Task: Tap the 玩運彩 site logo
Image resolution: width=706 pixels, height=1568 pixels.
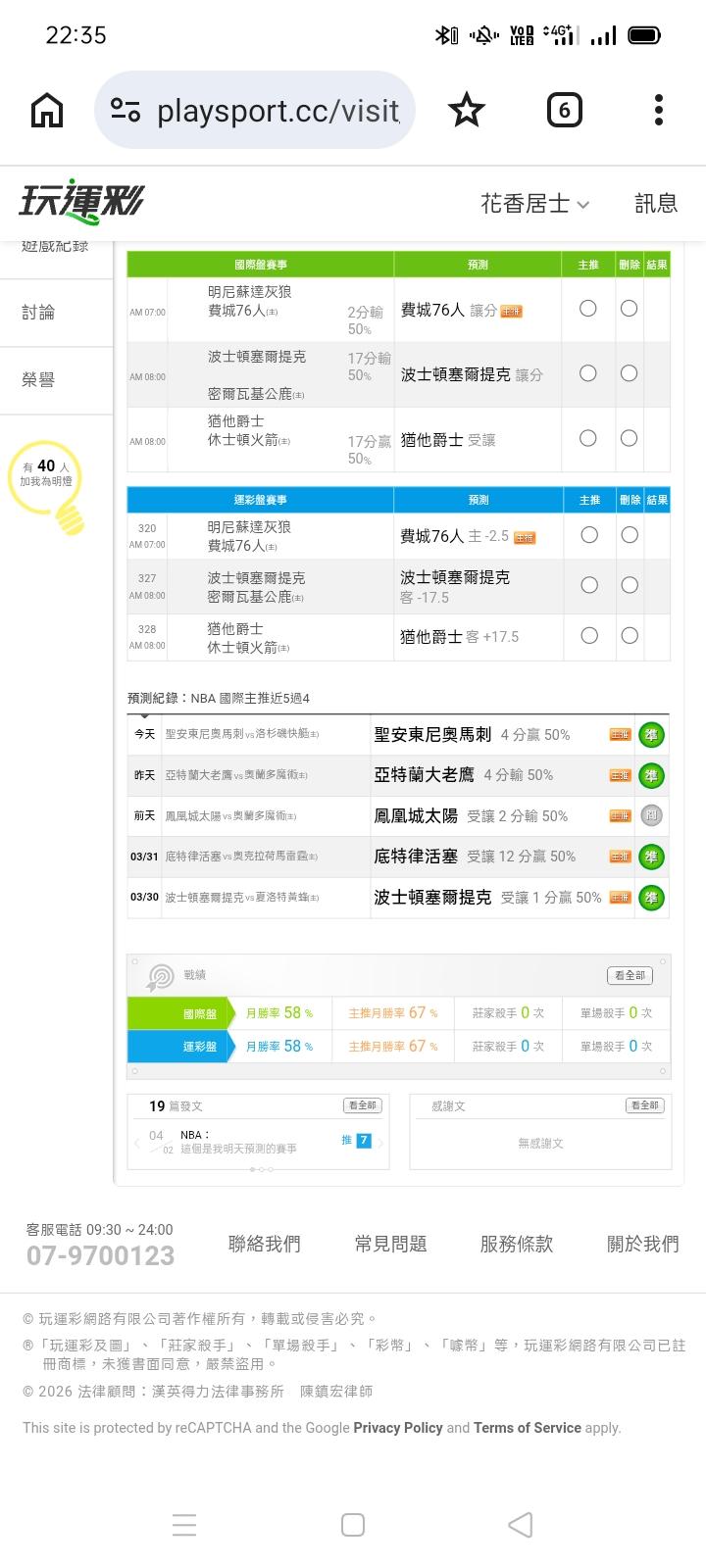Action: tap(81, 202)
